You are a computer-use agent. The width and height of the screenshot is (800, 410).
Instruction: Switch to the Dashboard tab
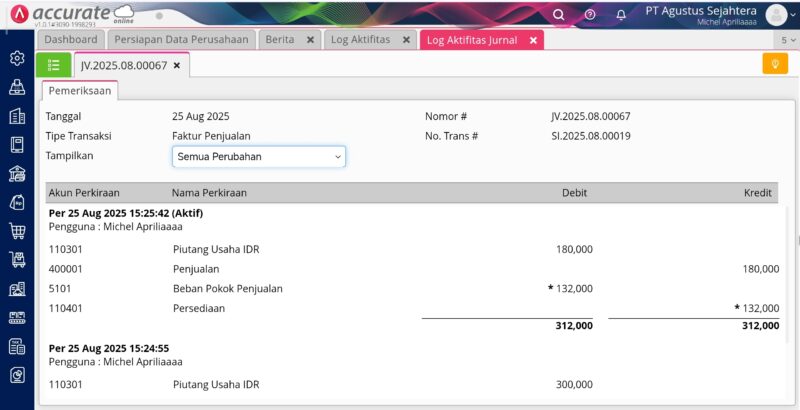click(x=70, y=40)
